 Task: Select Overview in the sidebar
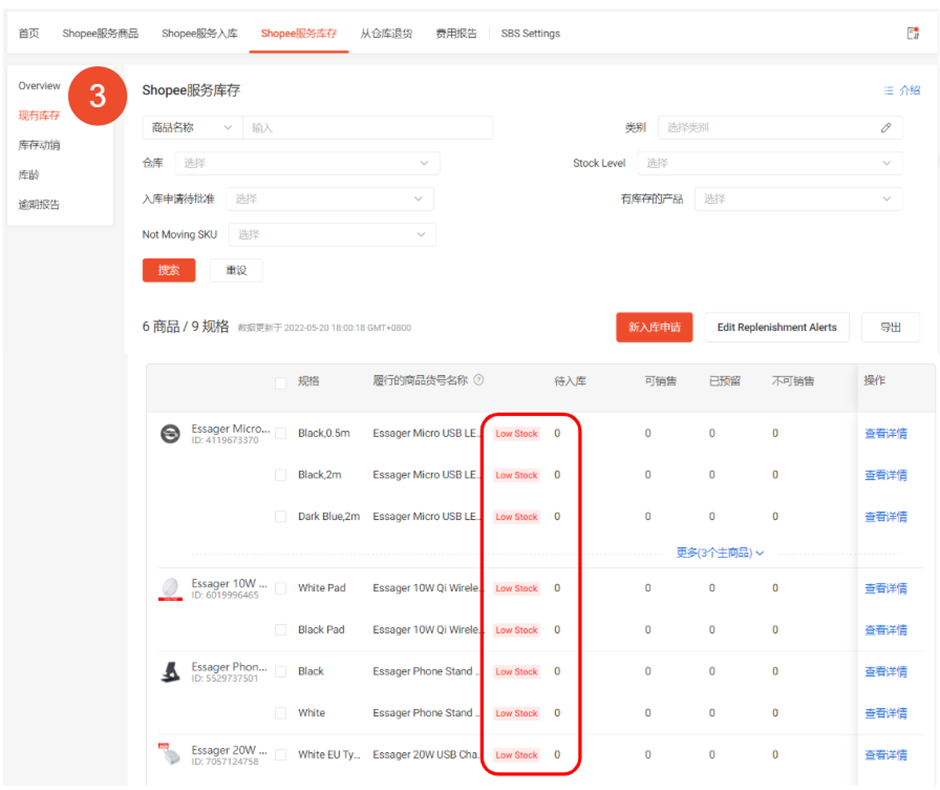click(39, 86)
